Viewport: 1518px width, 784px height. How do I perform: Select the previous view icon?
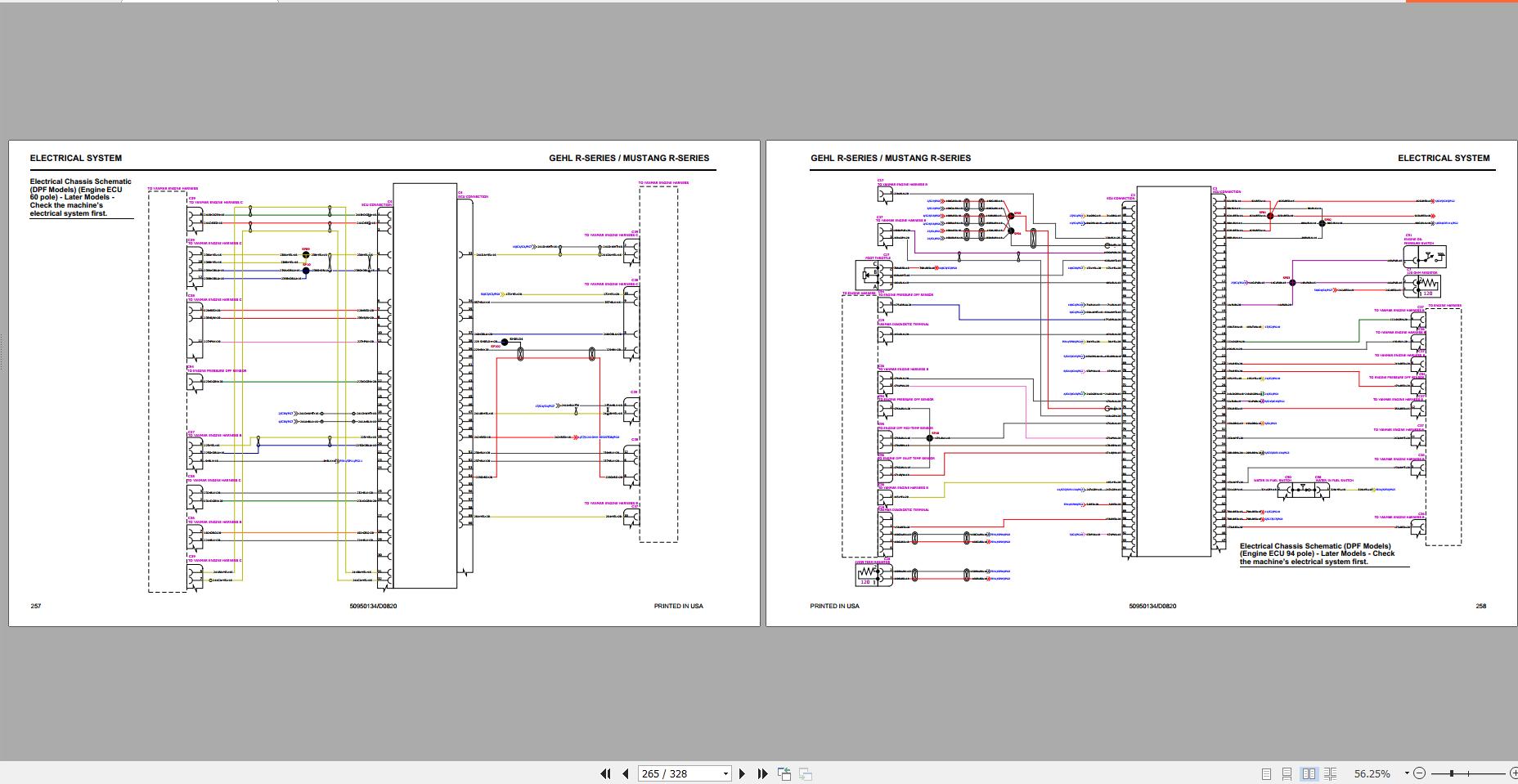(x=785, y=773)
